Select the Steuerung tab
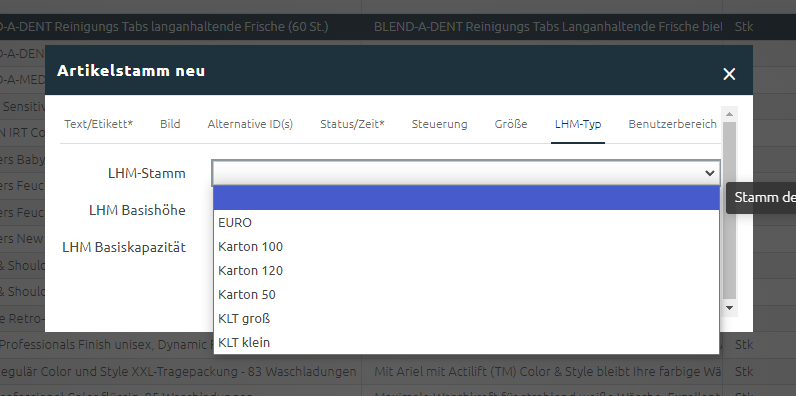Screen dimensions: 796x396 point(440,124)
